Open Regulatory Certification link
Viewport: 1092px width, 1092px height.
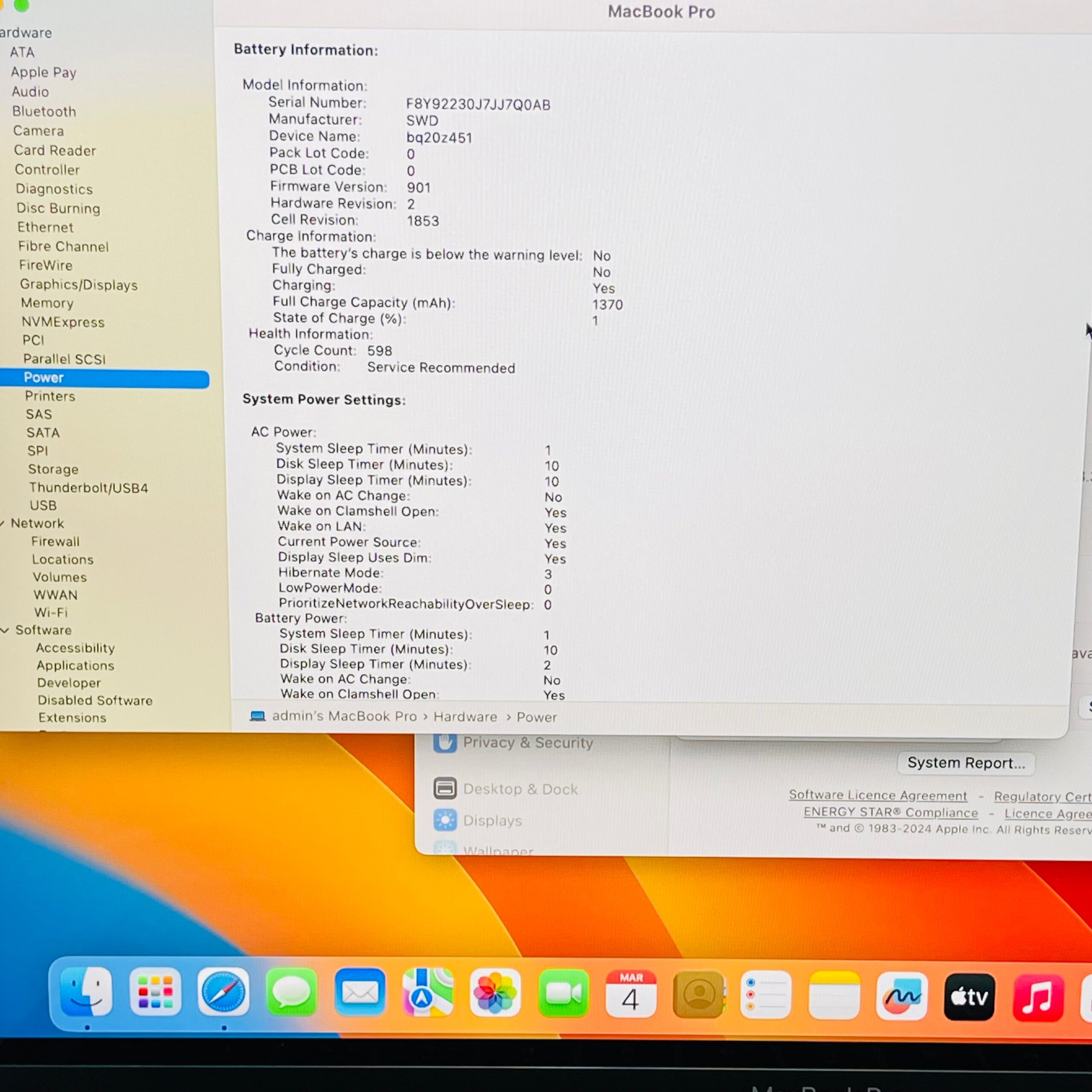pos(1043,796)
